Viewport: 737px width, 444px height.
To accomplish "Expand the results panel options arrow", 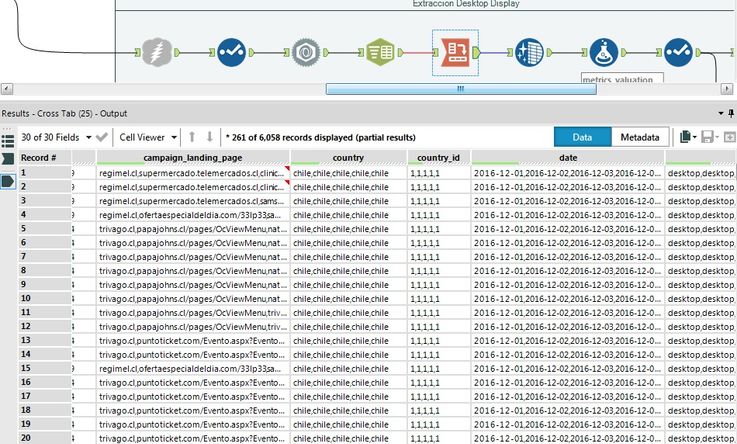I will (721, 113).
